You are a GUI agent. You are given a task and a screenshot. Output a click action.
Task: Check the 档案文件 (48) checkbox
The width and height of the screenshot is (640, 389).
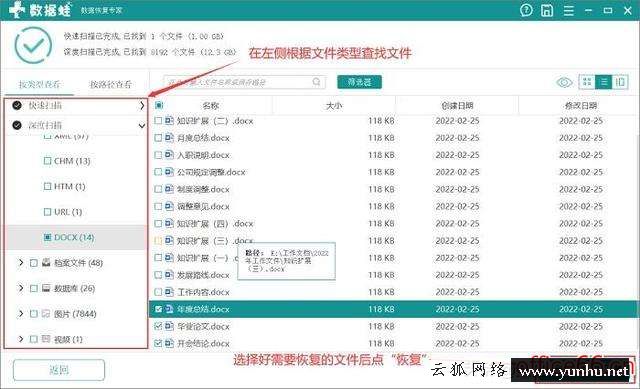pos(34,263)
